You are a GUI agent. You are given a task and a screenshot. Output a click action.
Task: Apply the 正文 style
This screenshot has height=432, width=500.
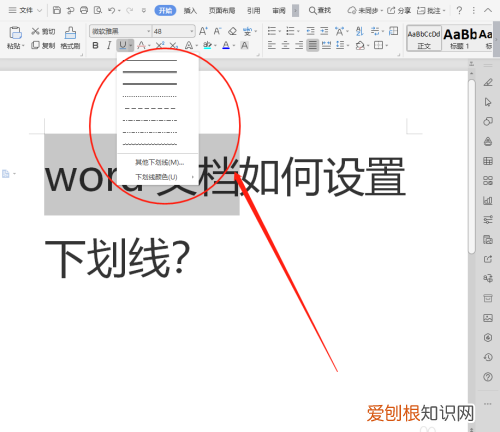[424, 38]
